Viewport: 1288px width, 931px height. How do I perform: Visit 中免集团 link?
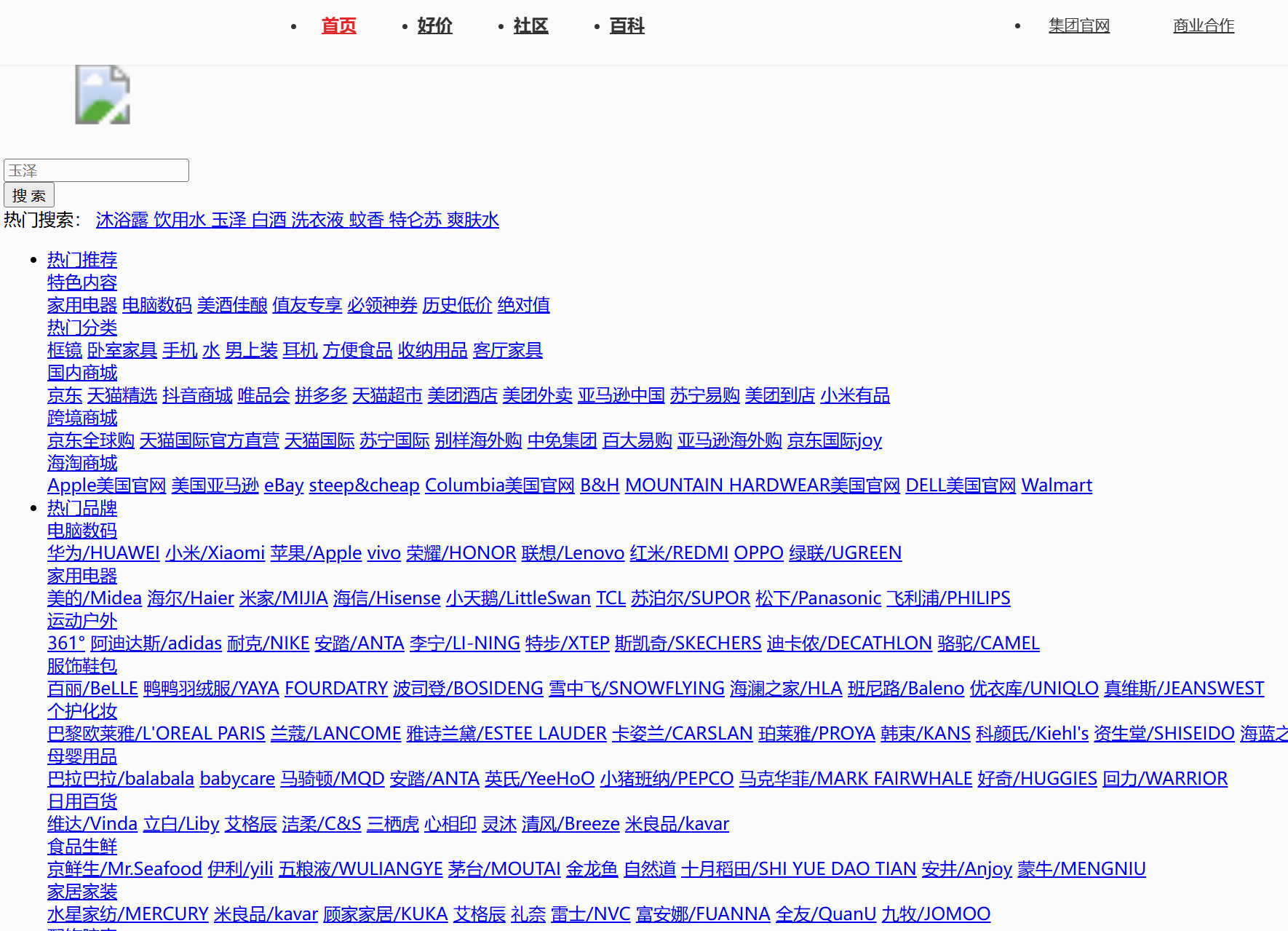[x=562, y=440]
